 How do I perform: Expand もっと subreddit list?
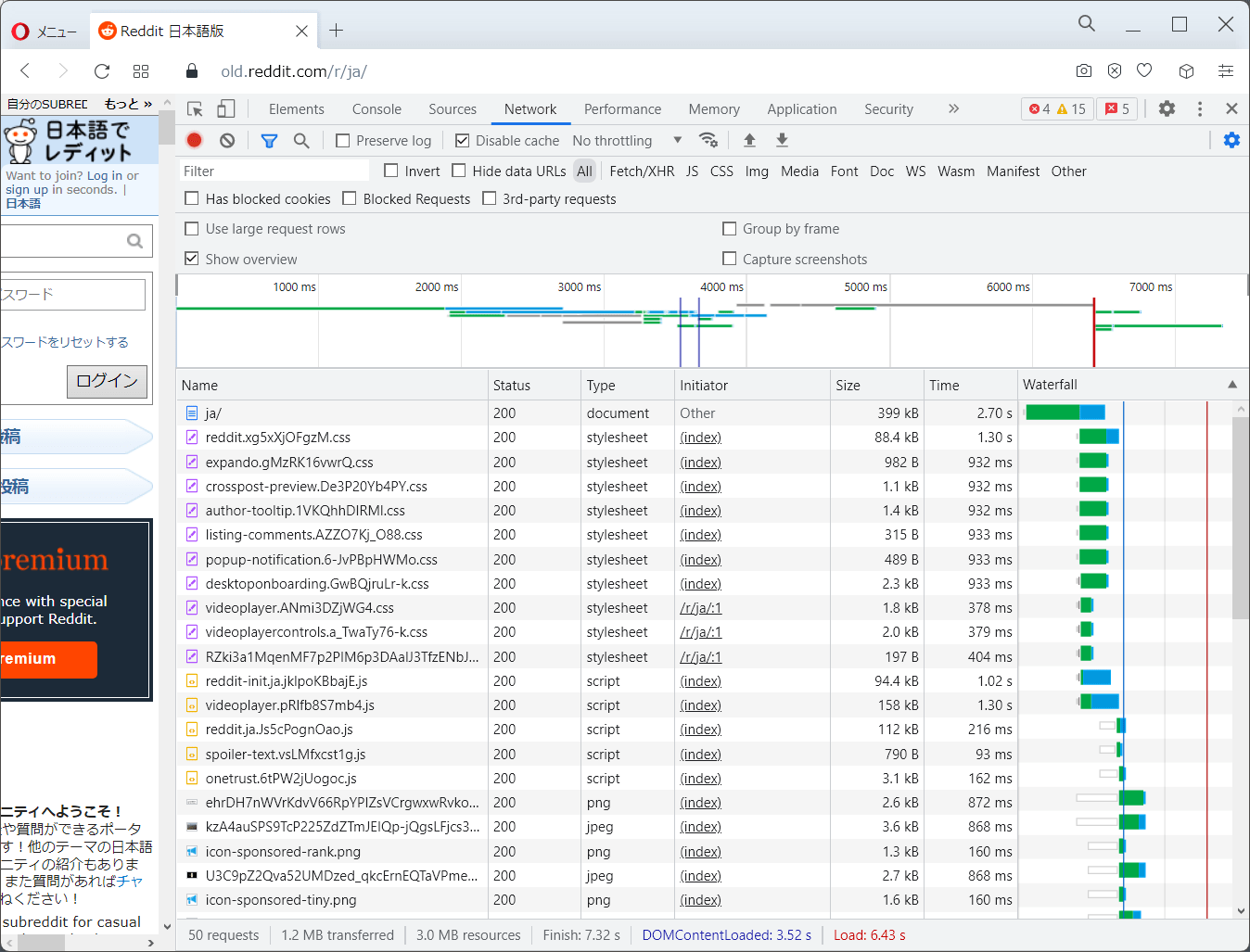[127, 104]
